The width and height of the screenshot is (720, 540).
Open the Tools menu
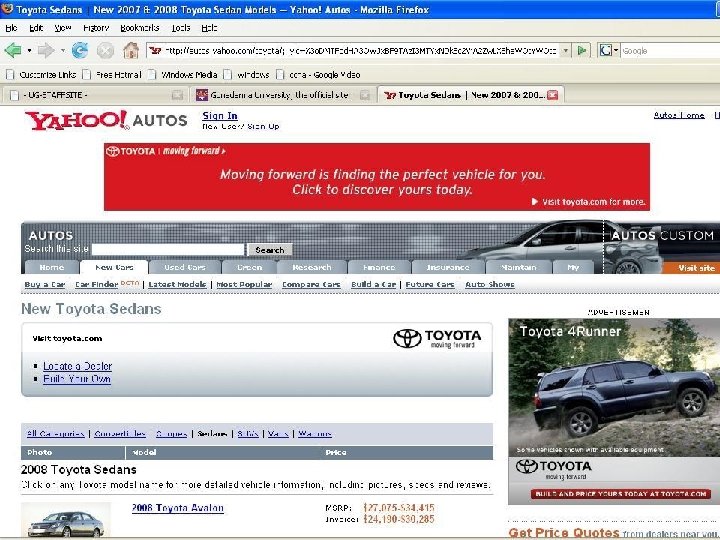[x=181, y=28]
